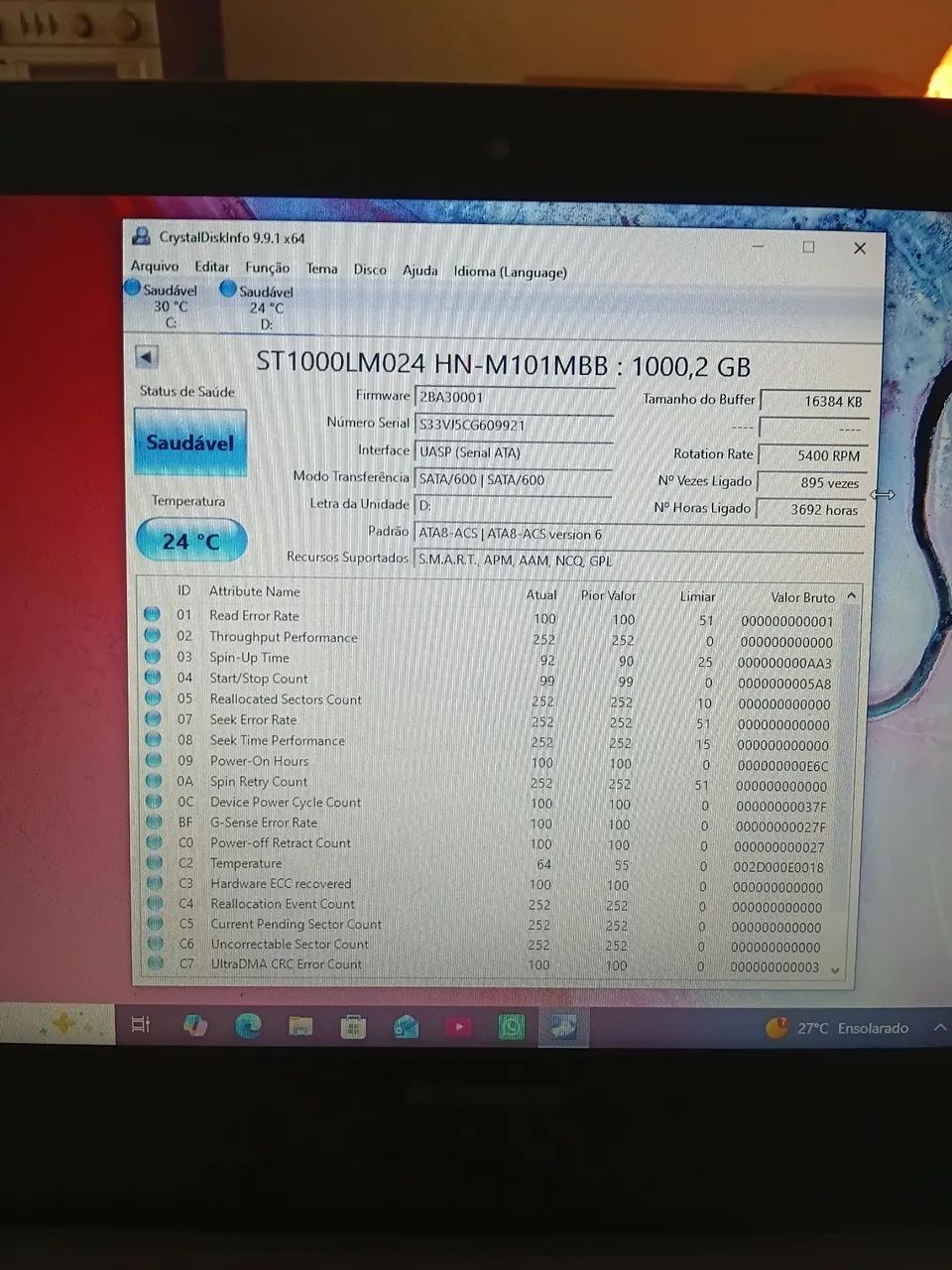This screenshot has height=1270, width=952.
Task: Click the scroll-down arrow of the attribute list
Action: tap(835, 970)
